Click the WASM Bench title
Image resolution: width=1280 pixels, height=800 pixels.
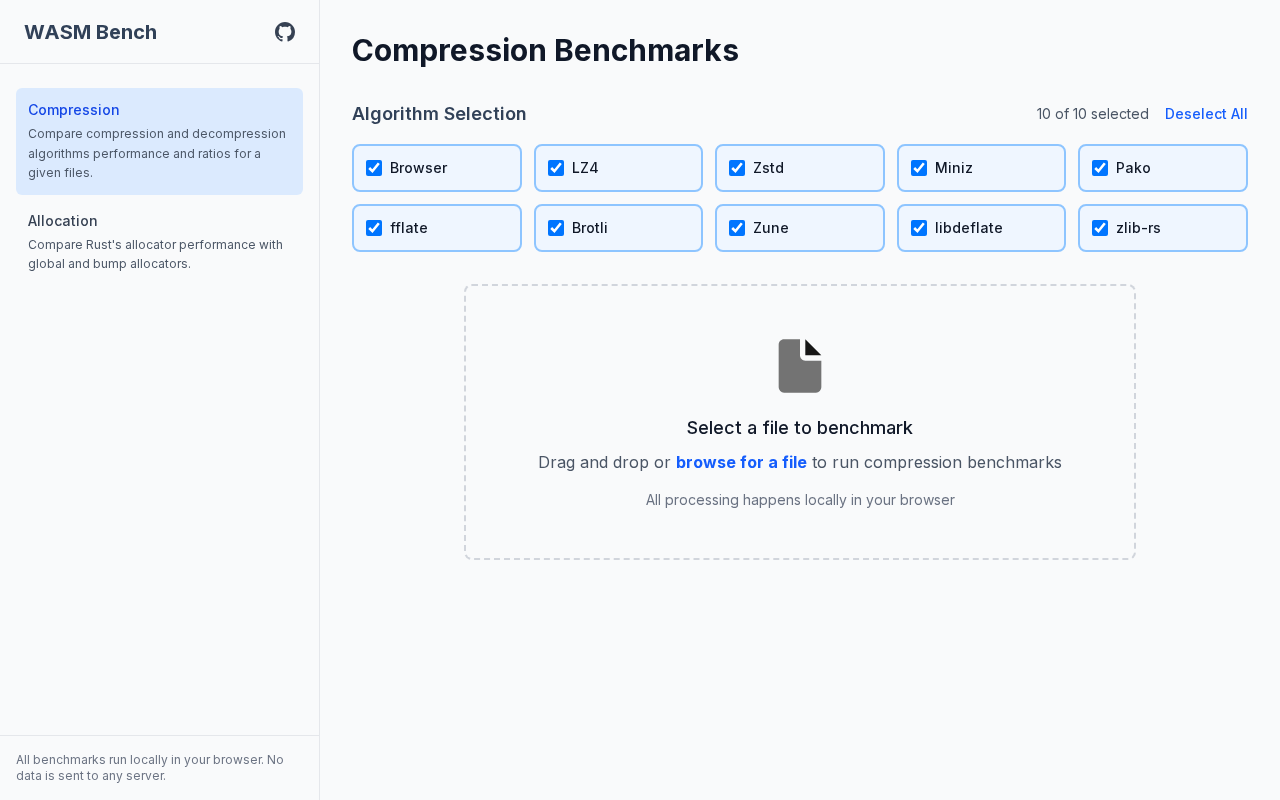coord(90,32)
